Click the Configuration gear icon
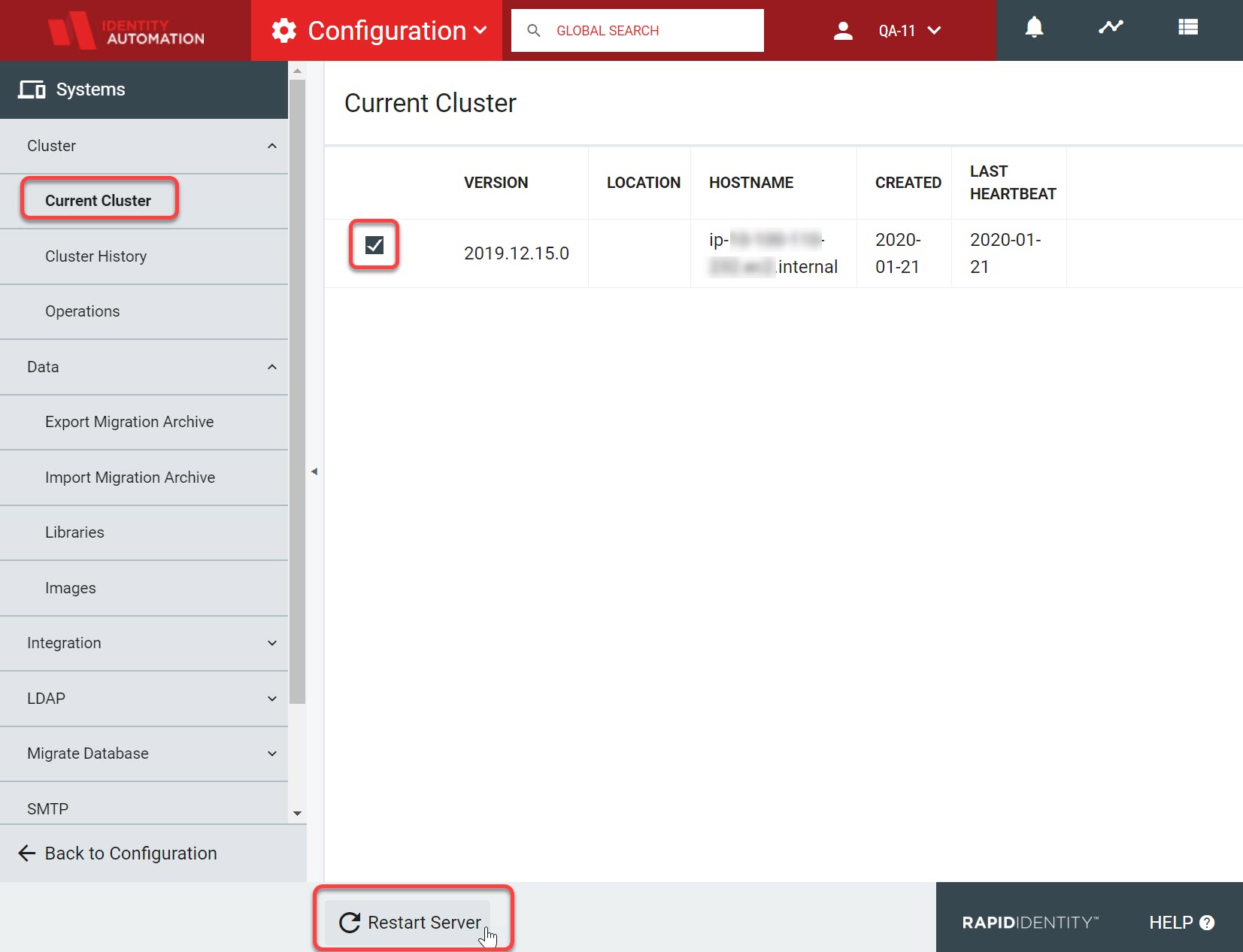1243x952 pixels. click(x=283, y=31)
